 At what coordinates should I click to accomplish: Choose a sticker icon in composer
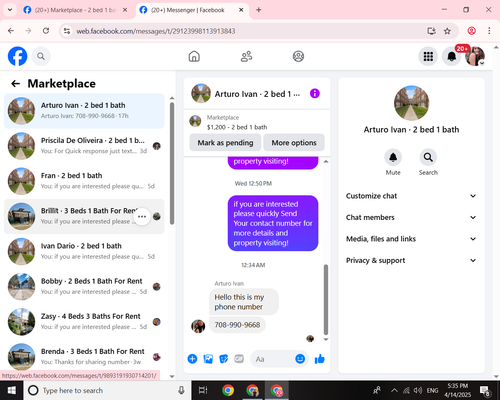(223, 359)
